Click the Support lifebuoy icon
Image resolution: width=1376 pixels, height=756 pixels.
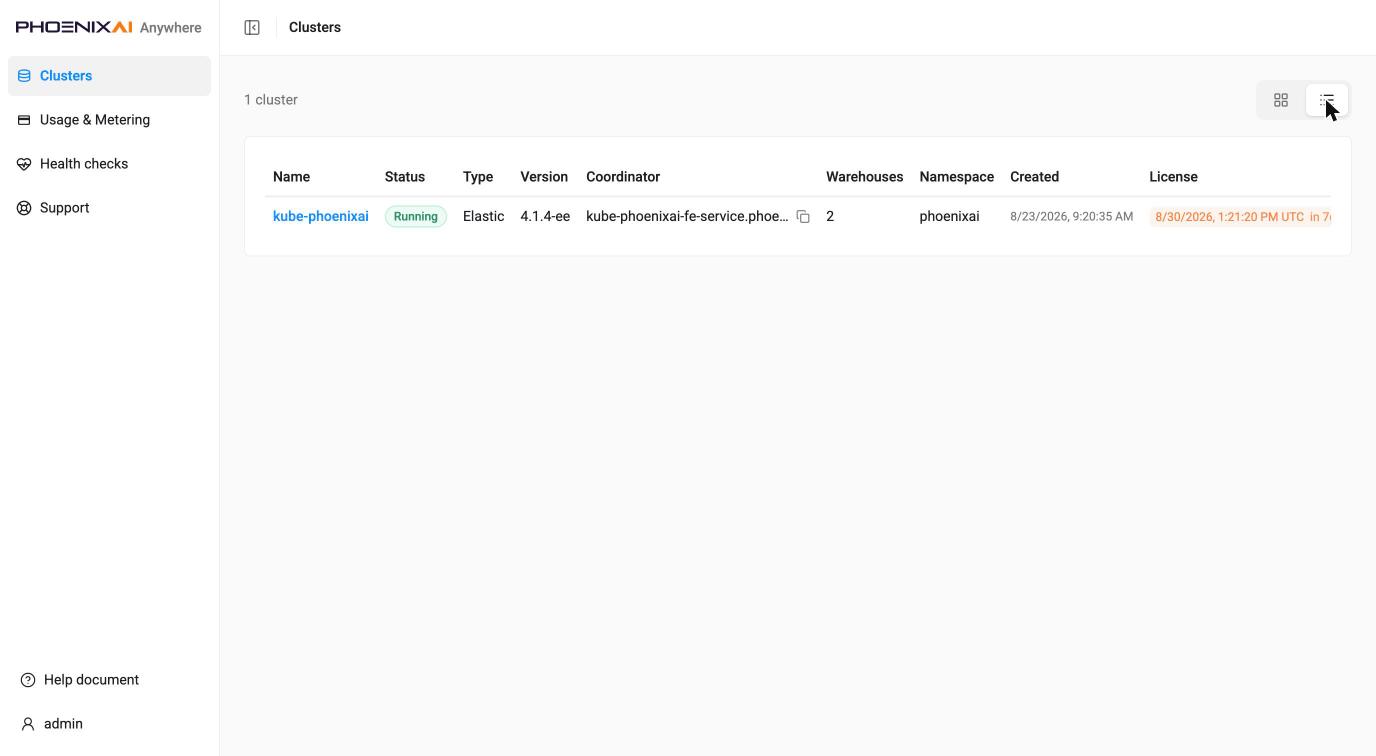point(24,208)
